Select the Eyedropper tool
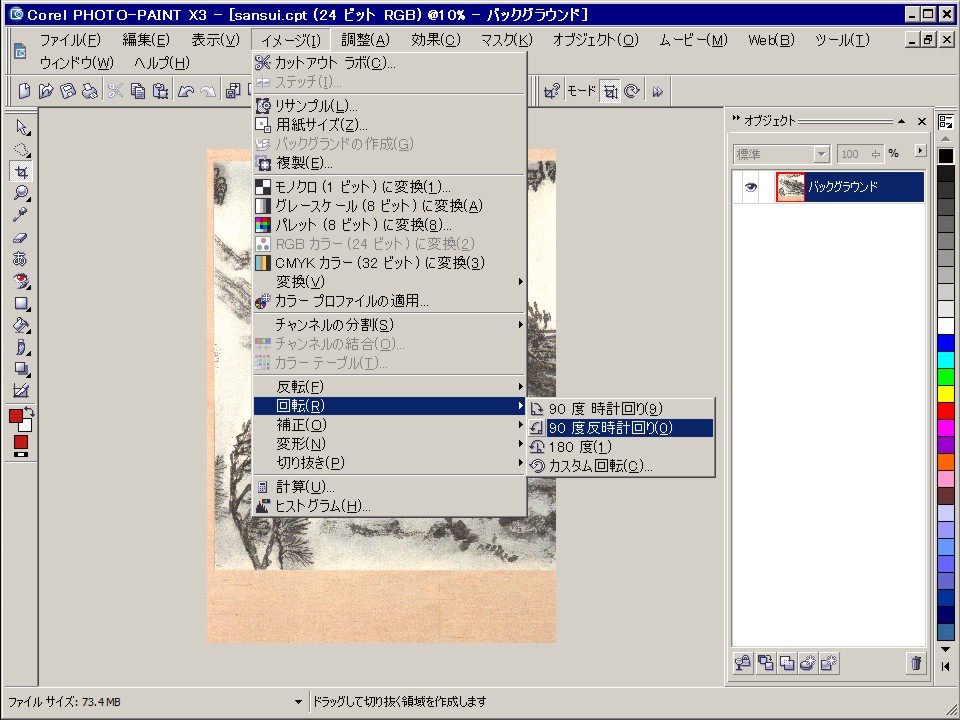 [x=21, y=216]
